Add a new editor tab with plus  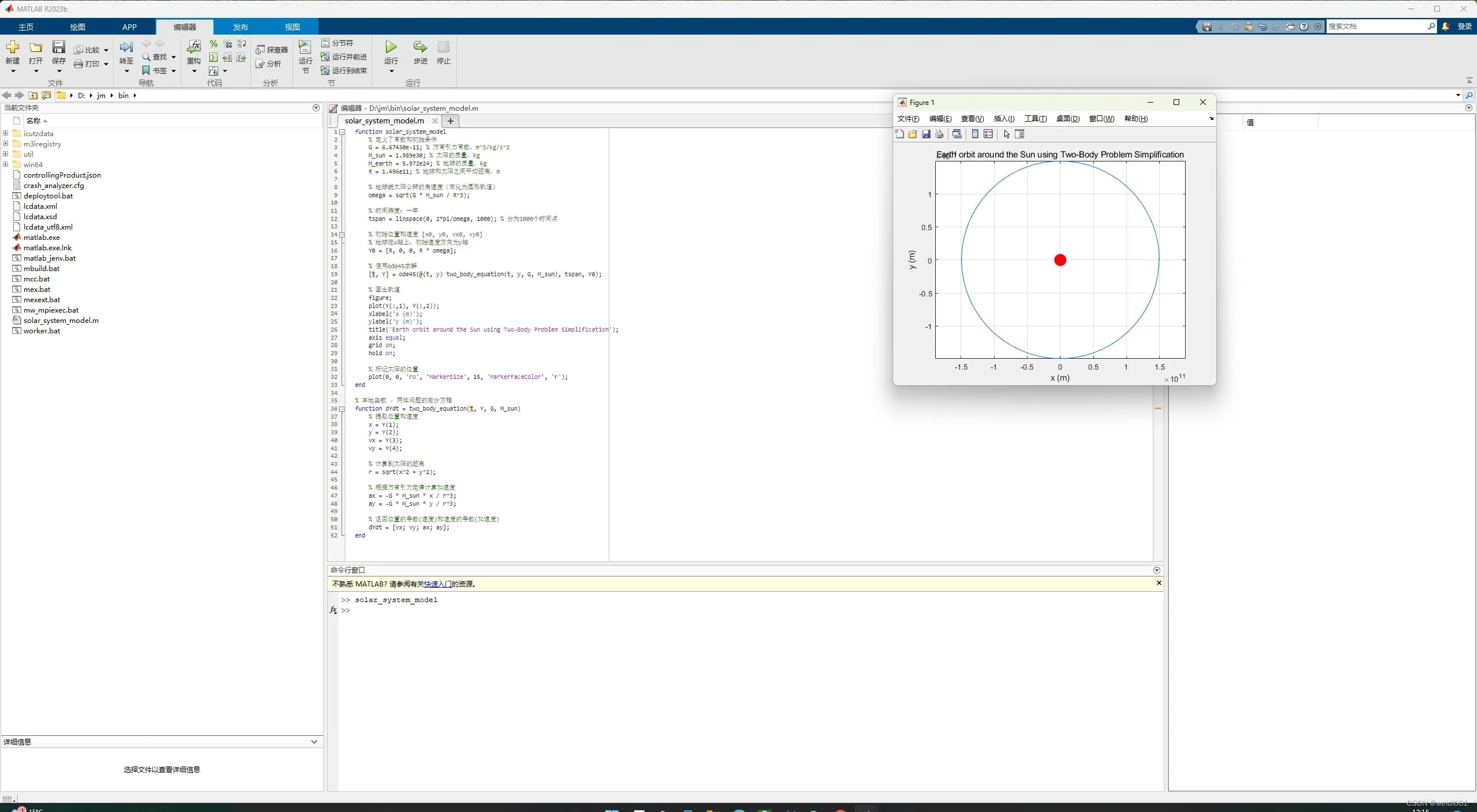(x=451, y=121)
